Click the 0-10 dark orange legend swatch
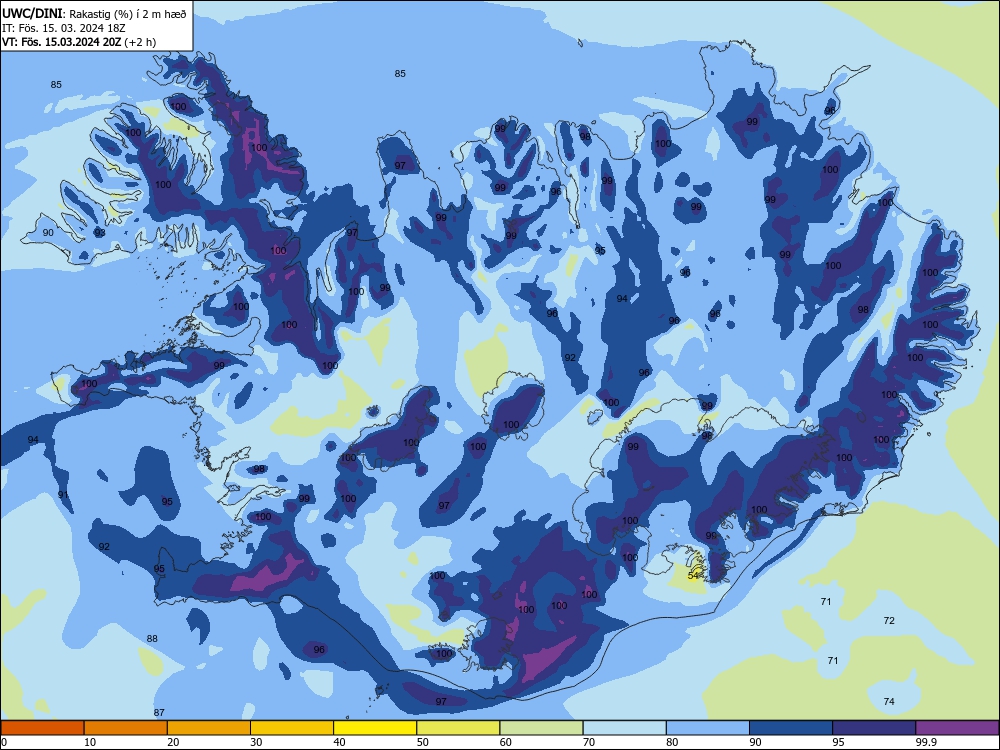The image size is (1000, 750). click(42, 728)
